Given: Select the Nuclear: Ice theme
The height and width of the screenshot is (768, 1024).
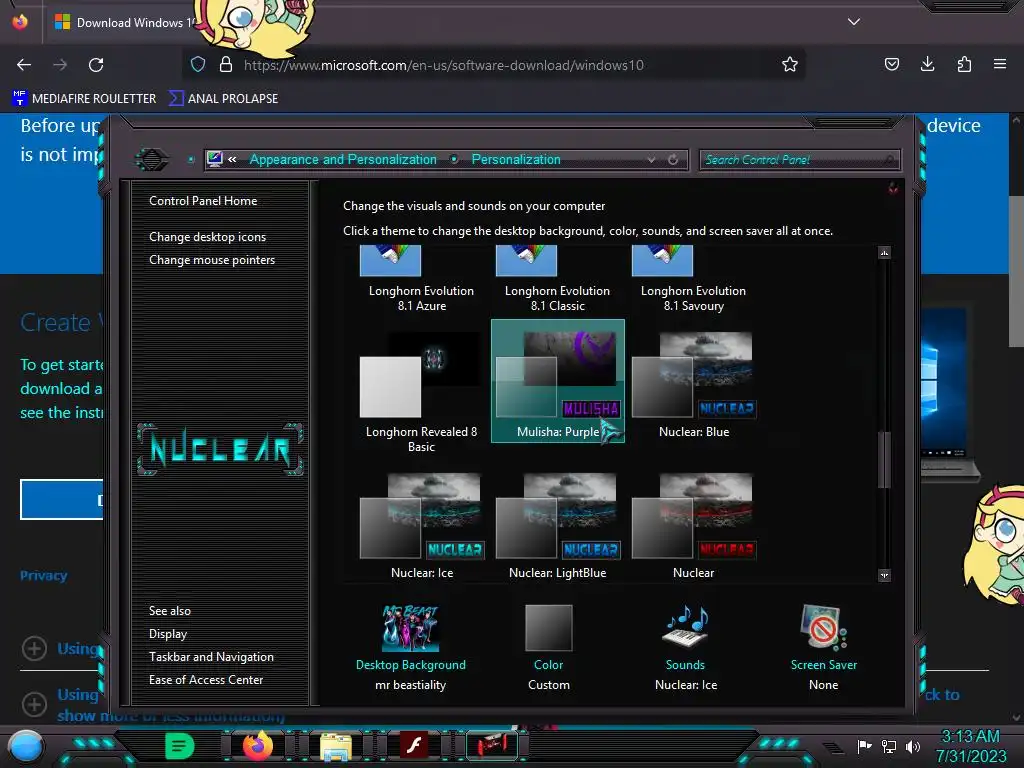Looking at the screenshot, I should click(x=422, y=526).
